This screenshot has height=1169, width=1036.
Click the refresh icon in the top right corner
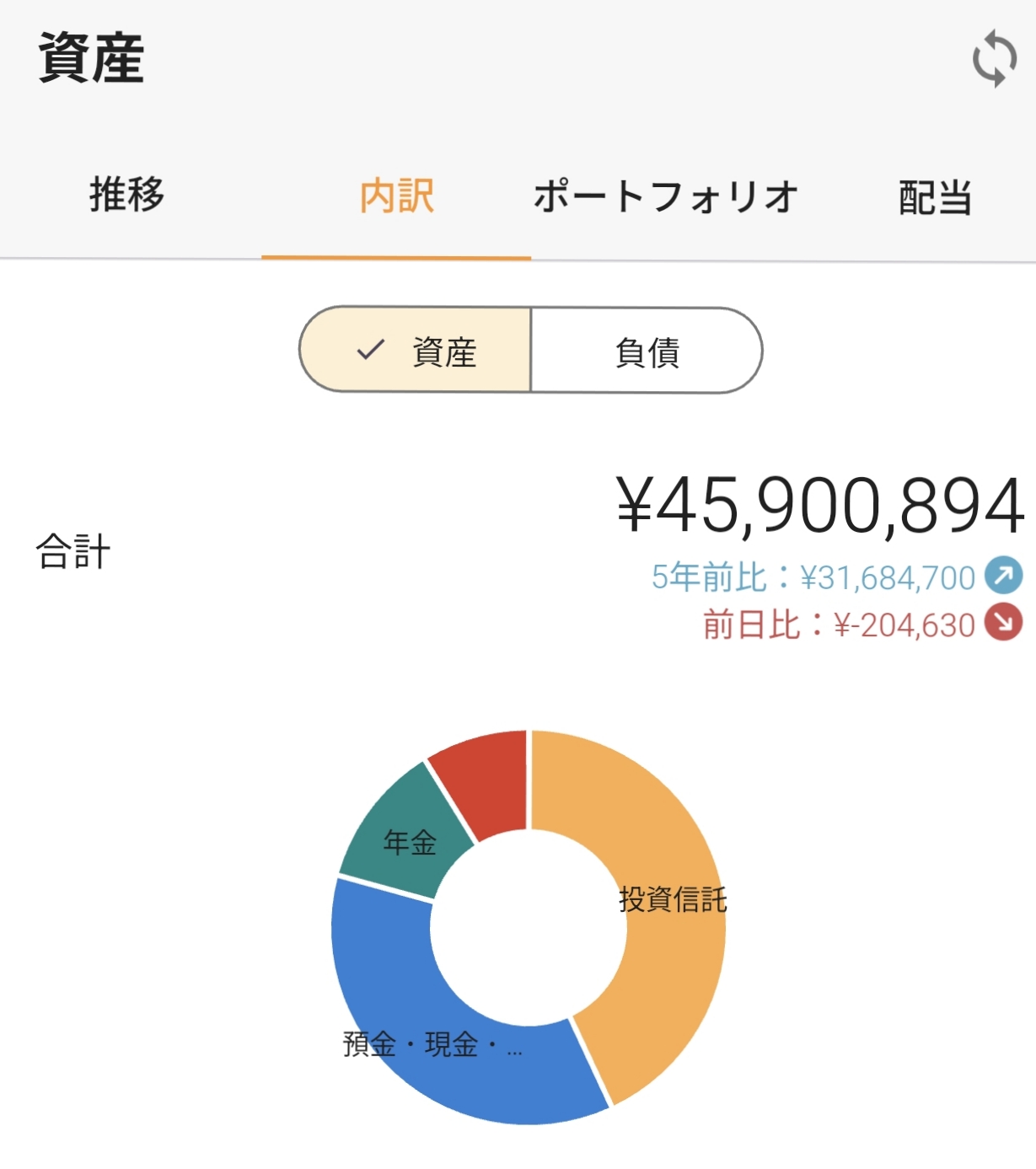pos(993,59)
